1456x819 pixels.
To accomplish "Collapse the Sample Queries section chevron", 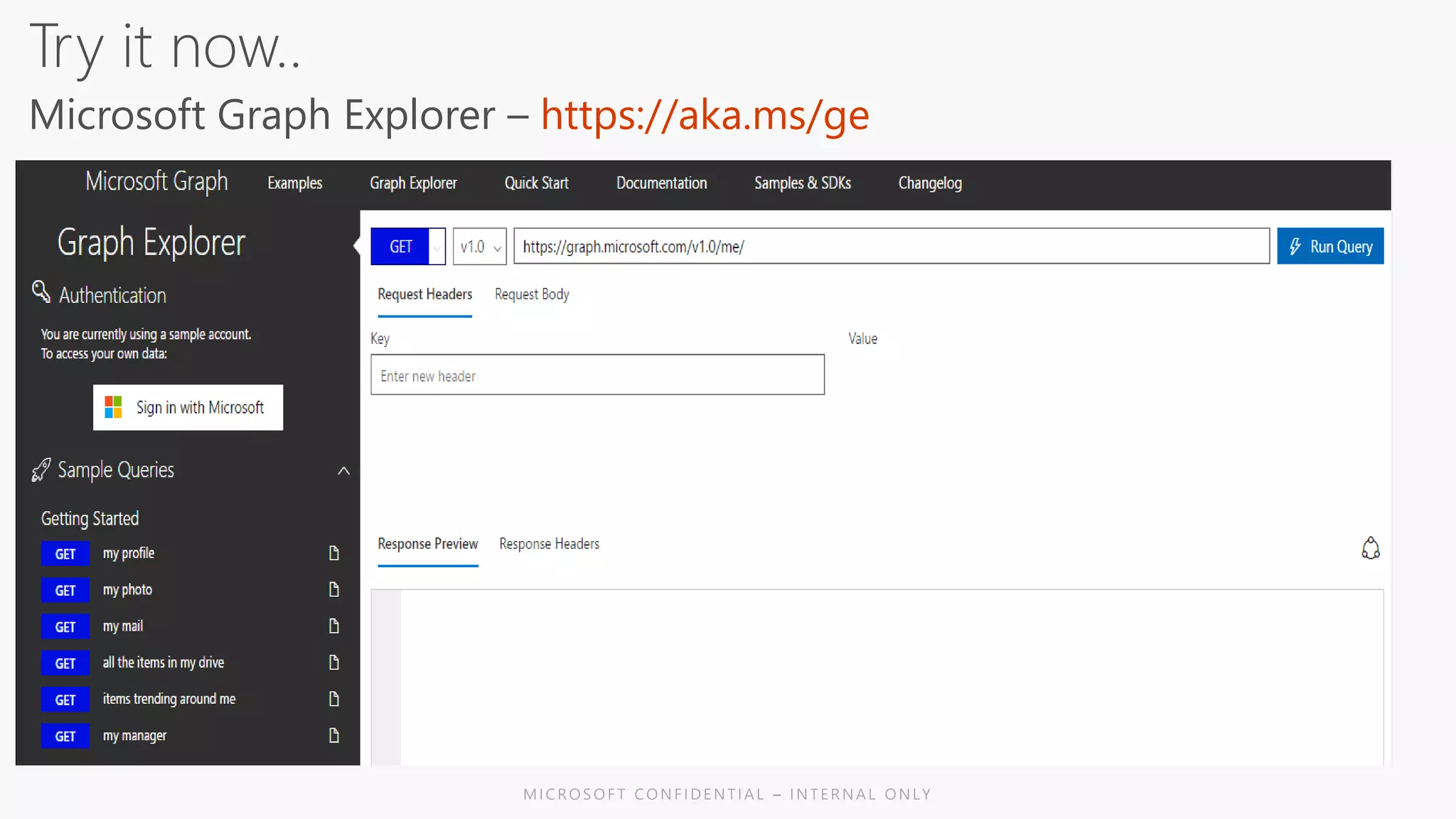I will tap(343, 471).
